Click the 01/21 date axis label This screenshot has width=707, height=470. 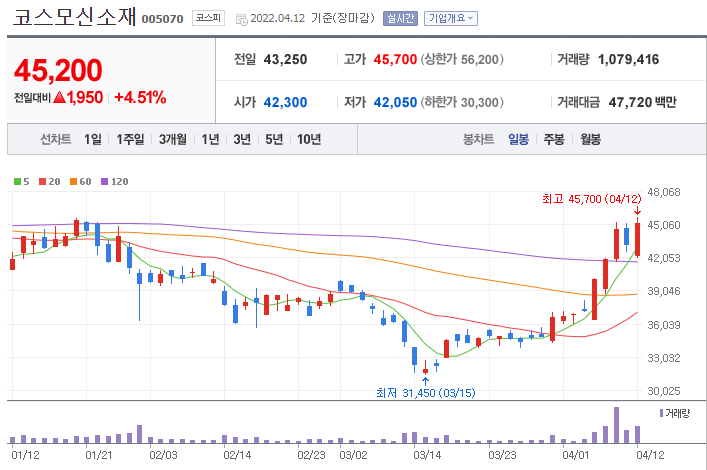pyautogui.click(x=99, y=455)
